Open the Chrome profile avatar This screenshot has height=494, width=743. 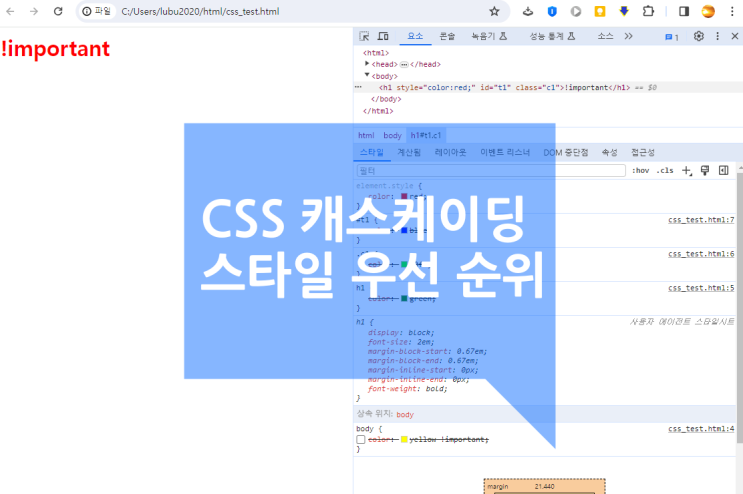point(708,11)
